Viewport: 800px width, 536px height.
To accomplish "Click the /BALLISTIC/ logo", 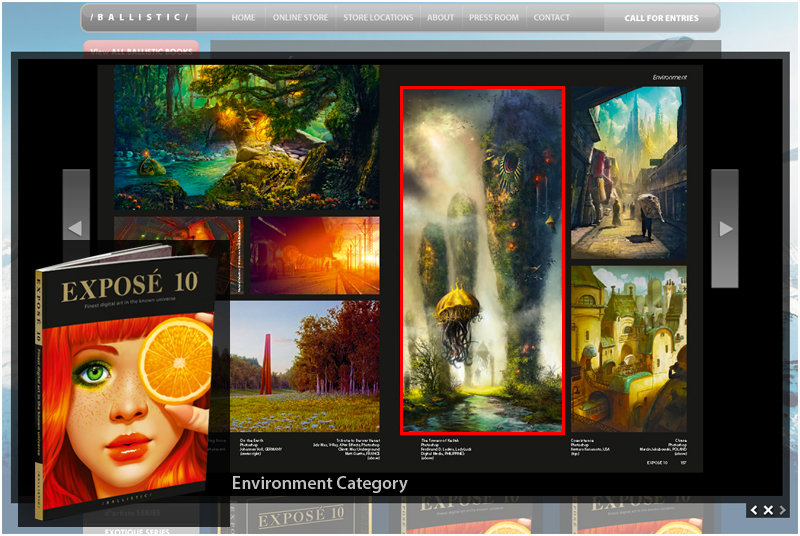I will click(x=139, y=17).
